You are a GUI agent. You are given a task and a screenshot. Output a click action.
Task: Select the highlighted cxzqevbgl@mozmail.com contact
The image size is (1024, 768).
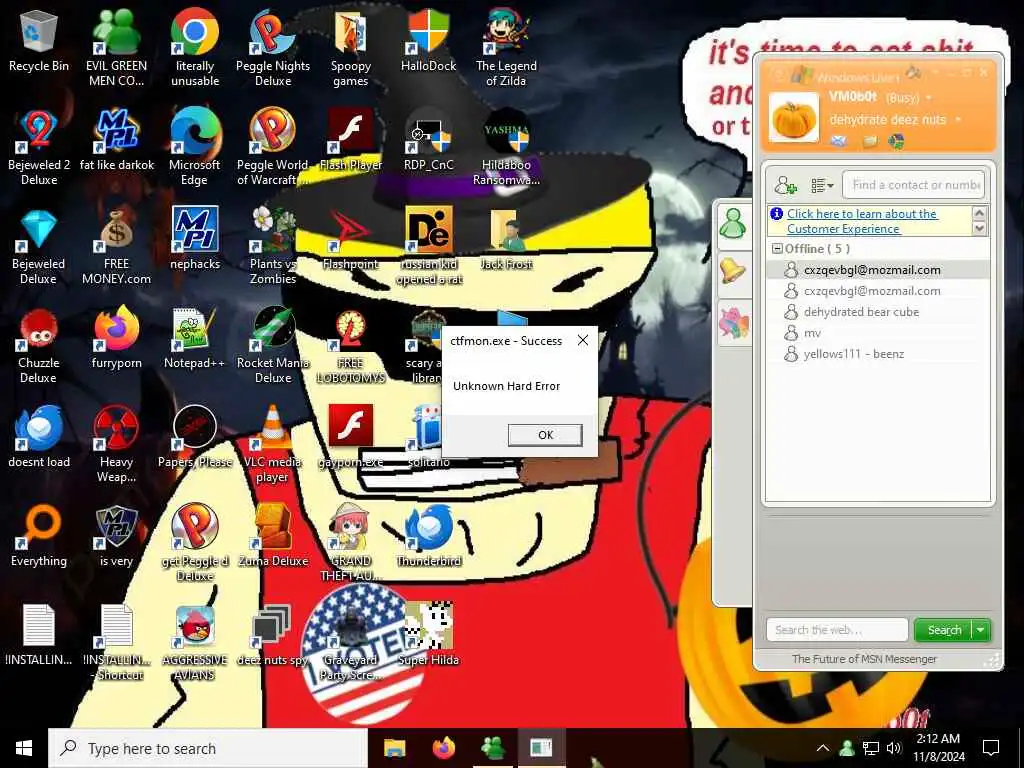click(x=877, y=270)
